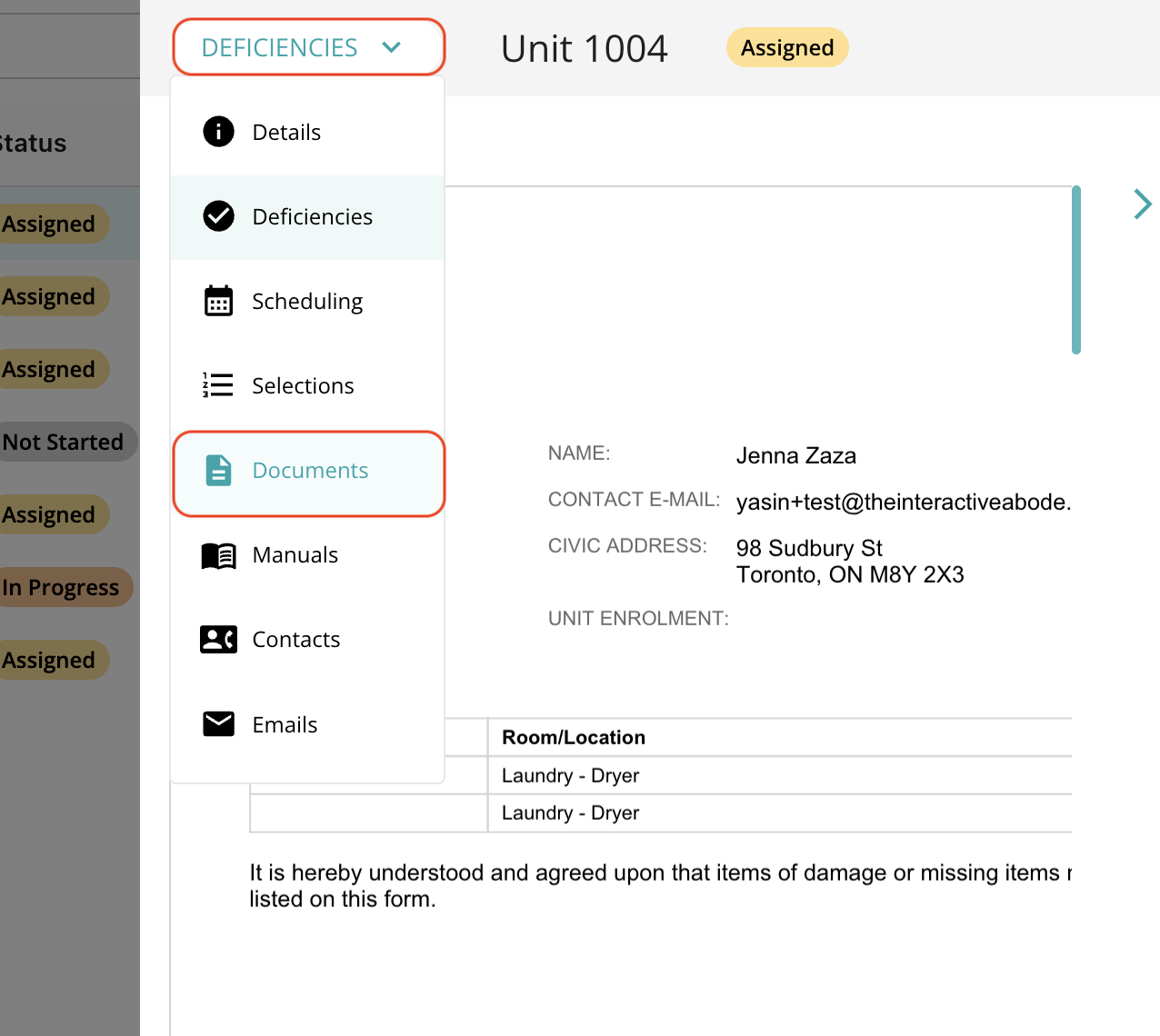Select Deficiencies in the dropdown menu

click(x=307, y=217)
